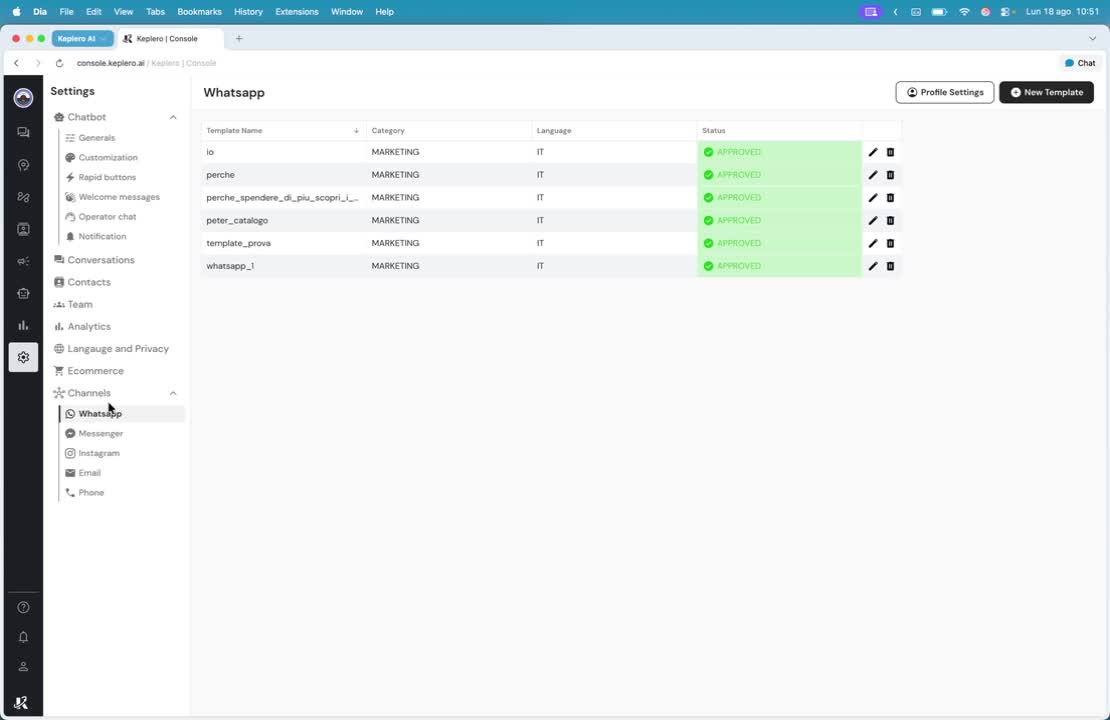The height and width of the screenshot is (720, 1110).
Task: Open Notification settings
Action: point(102,236)
